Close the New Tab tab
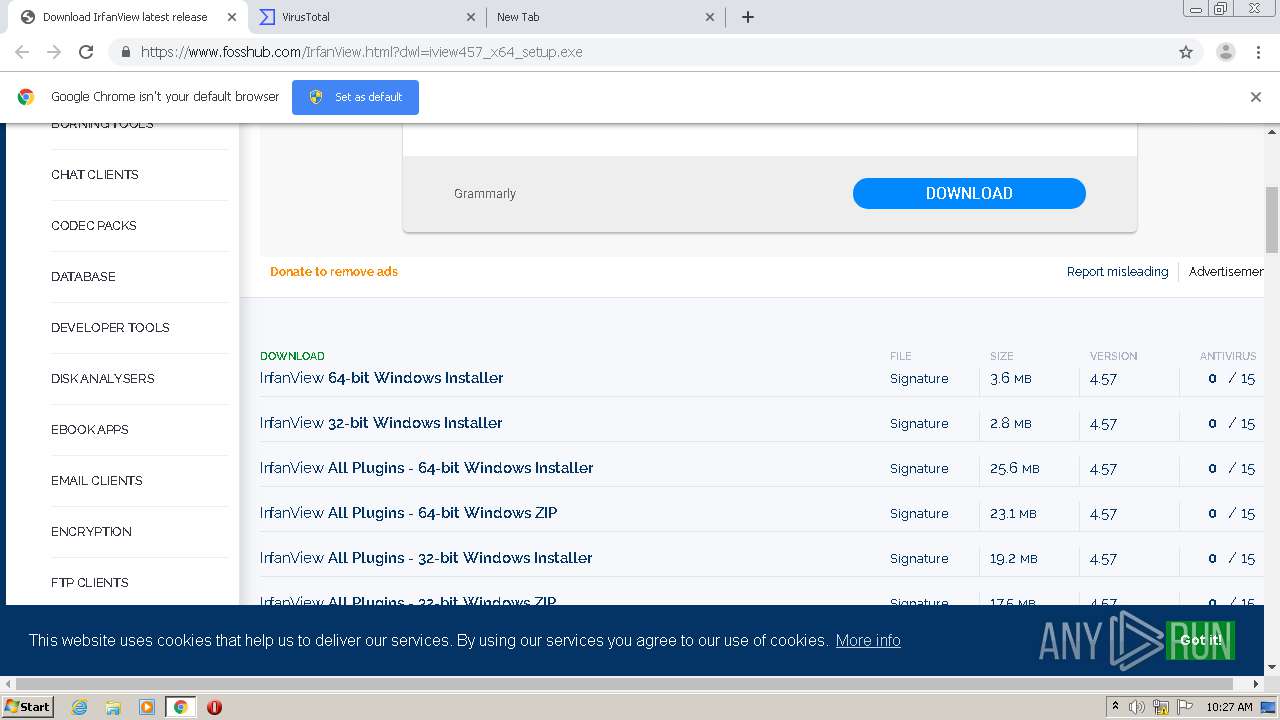The height and width of the screenshot is (720, 1280). [x=710, y=17]
